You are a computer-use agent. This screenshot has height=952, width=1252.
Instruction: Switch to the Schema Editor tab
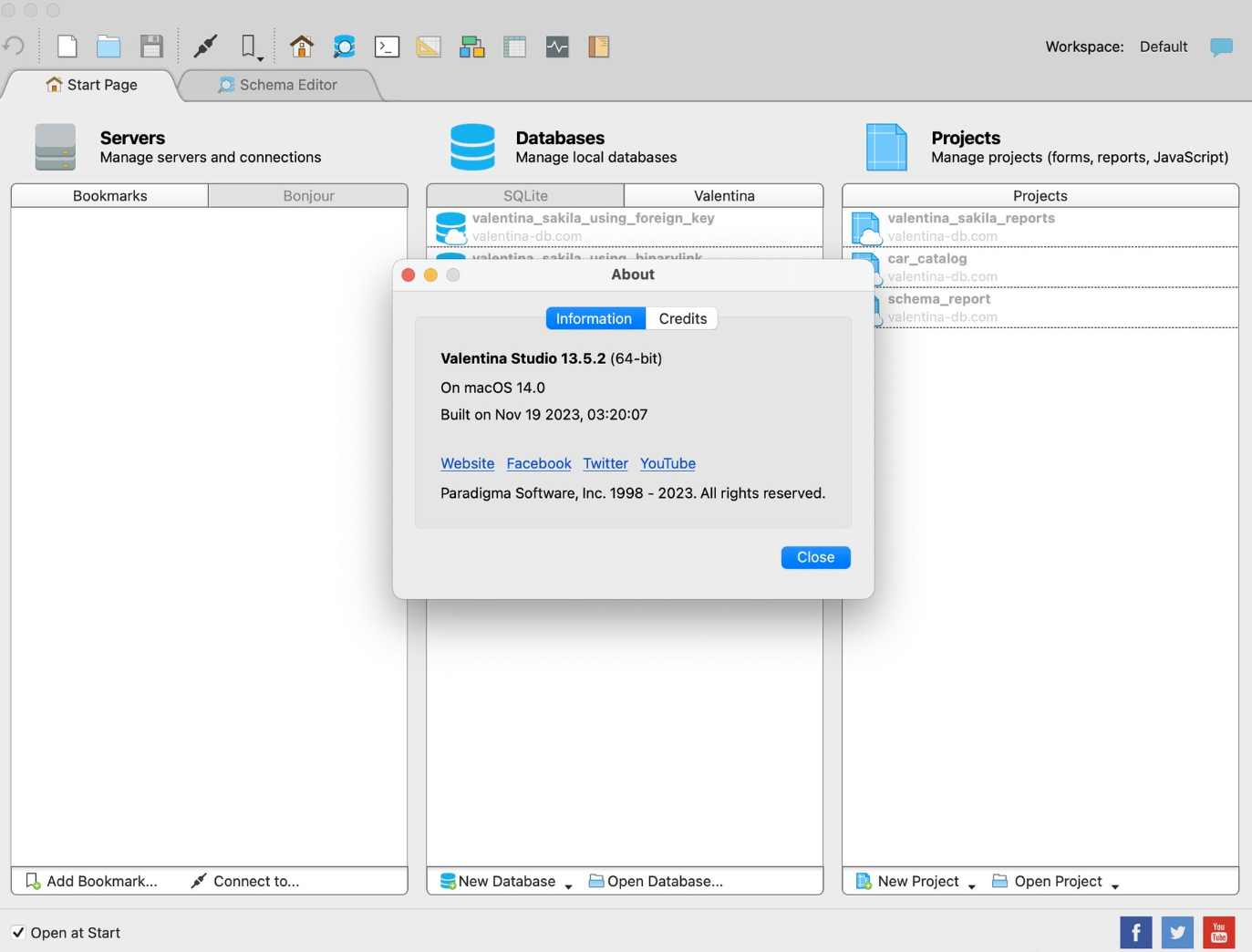pyautogui.click(x=287, y=85)
